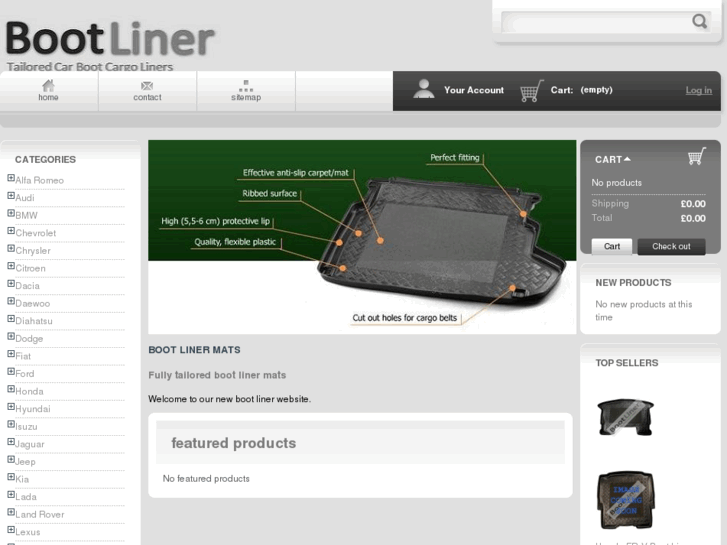Open the sitemap menu item

(246, 90)
